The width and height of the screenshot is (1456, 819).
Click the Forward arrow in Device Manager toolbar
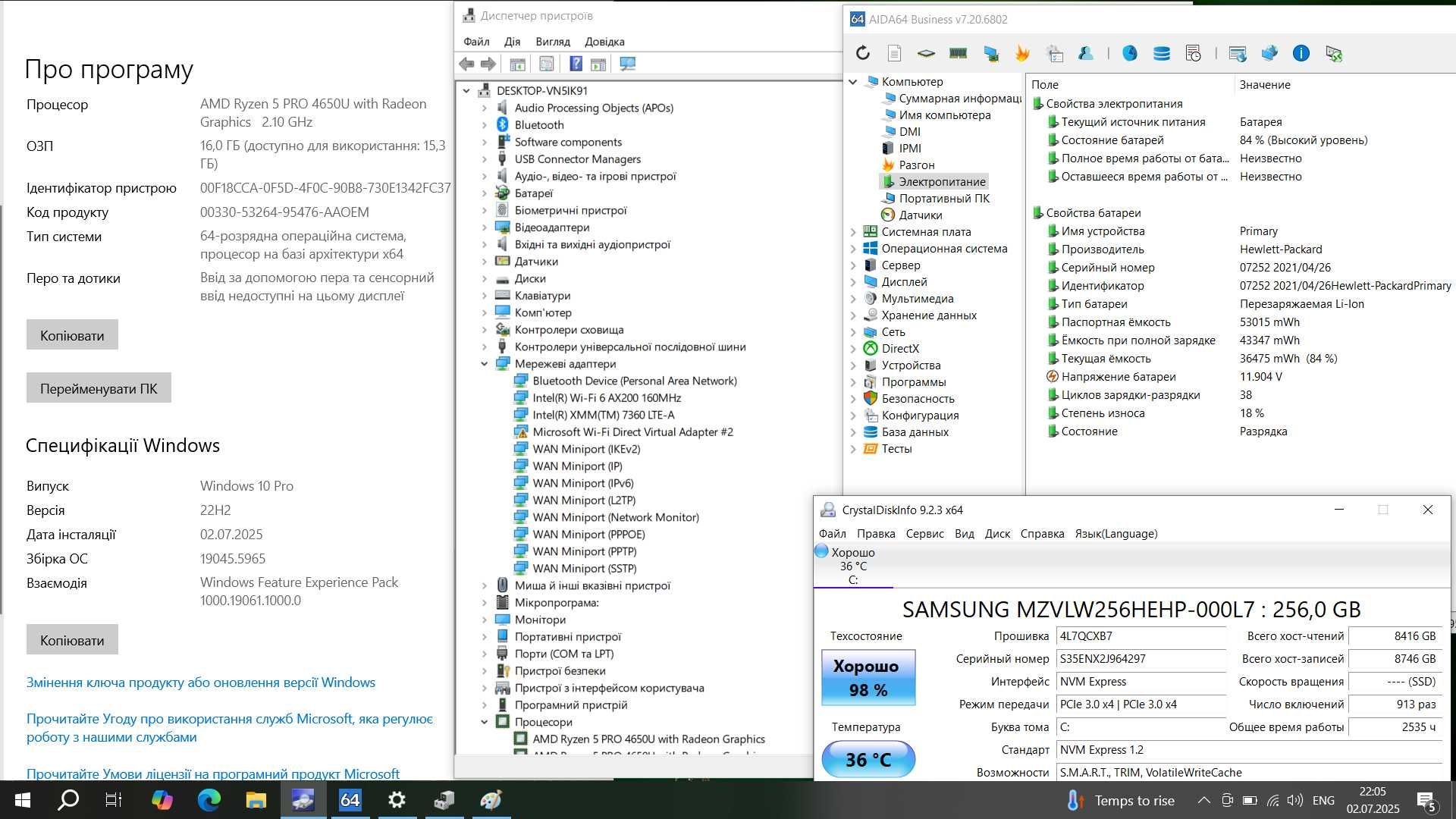488,64
